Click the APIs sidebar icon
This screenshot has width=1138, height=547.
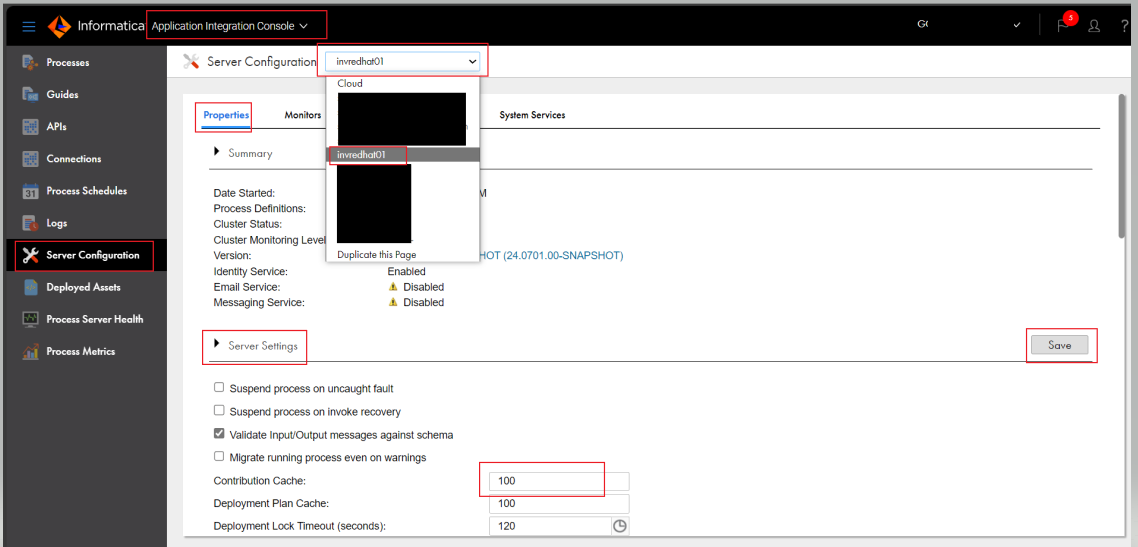30,127
